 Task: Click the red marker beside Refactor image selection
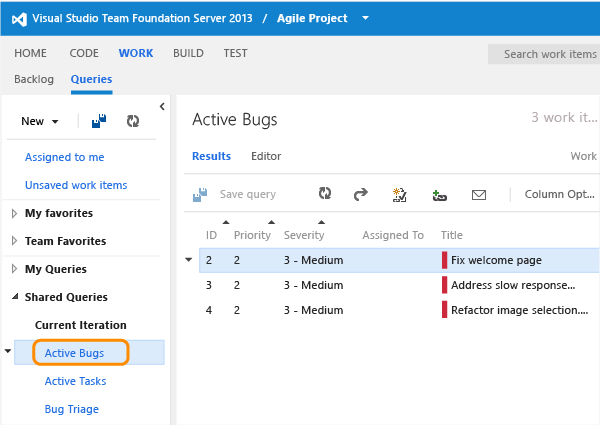pyautogui.click(x=444, y=310)
